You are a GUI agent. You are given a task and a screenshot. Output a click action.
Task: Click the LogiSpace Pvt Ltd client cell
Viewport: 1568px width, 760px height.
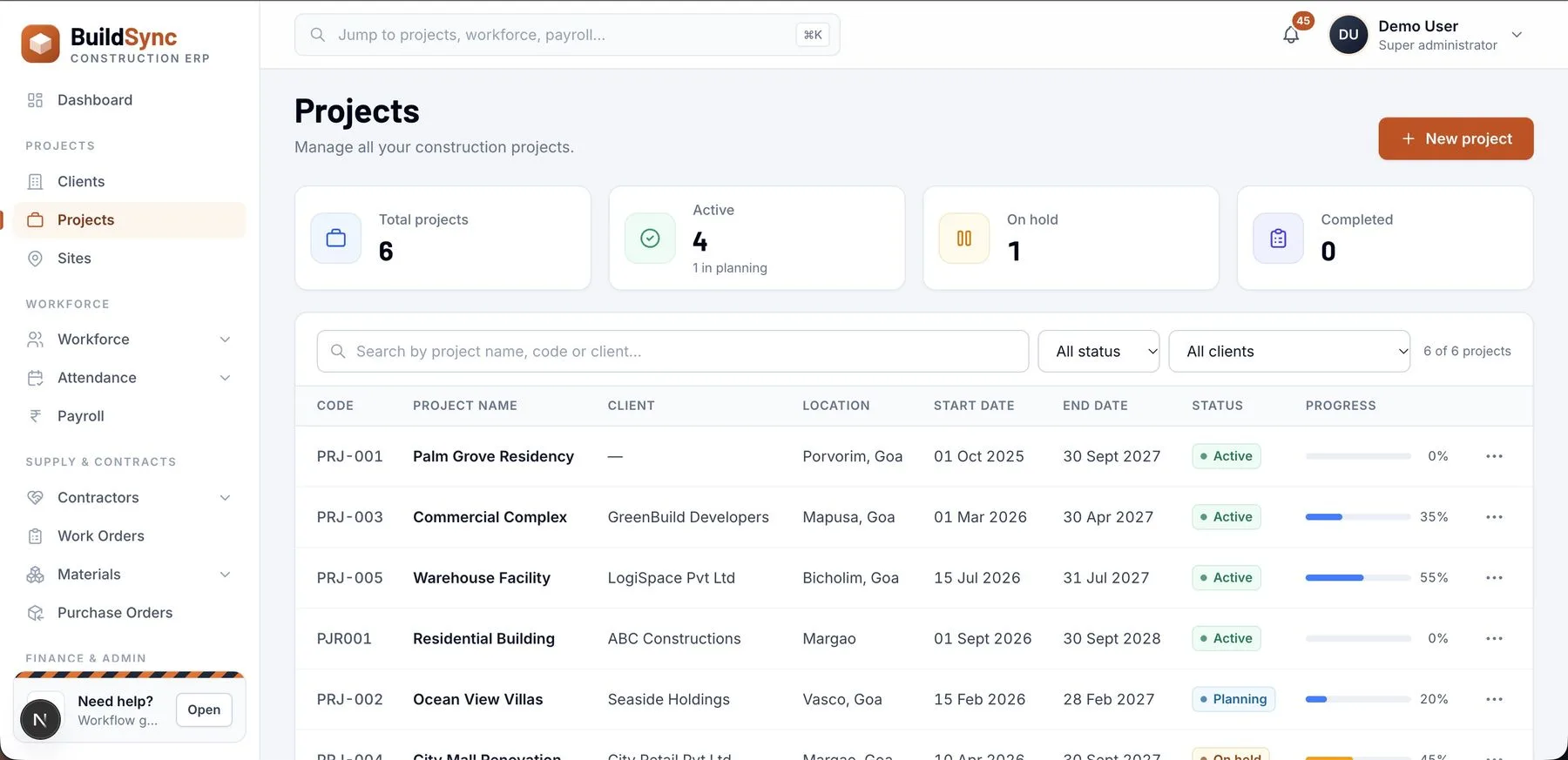coord(672,578)
